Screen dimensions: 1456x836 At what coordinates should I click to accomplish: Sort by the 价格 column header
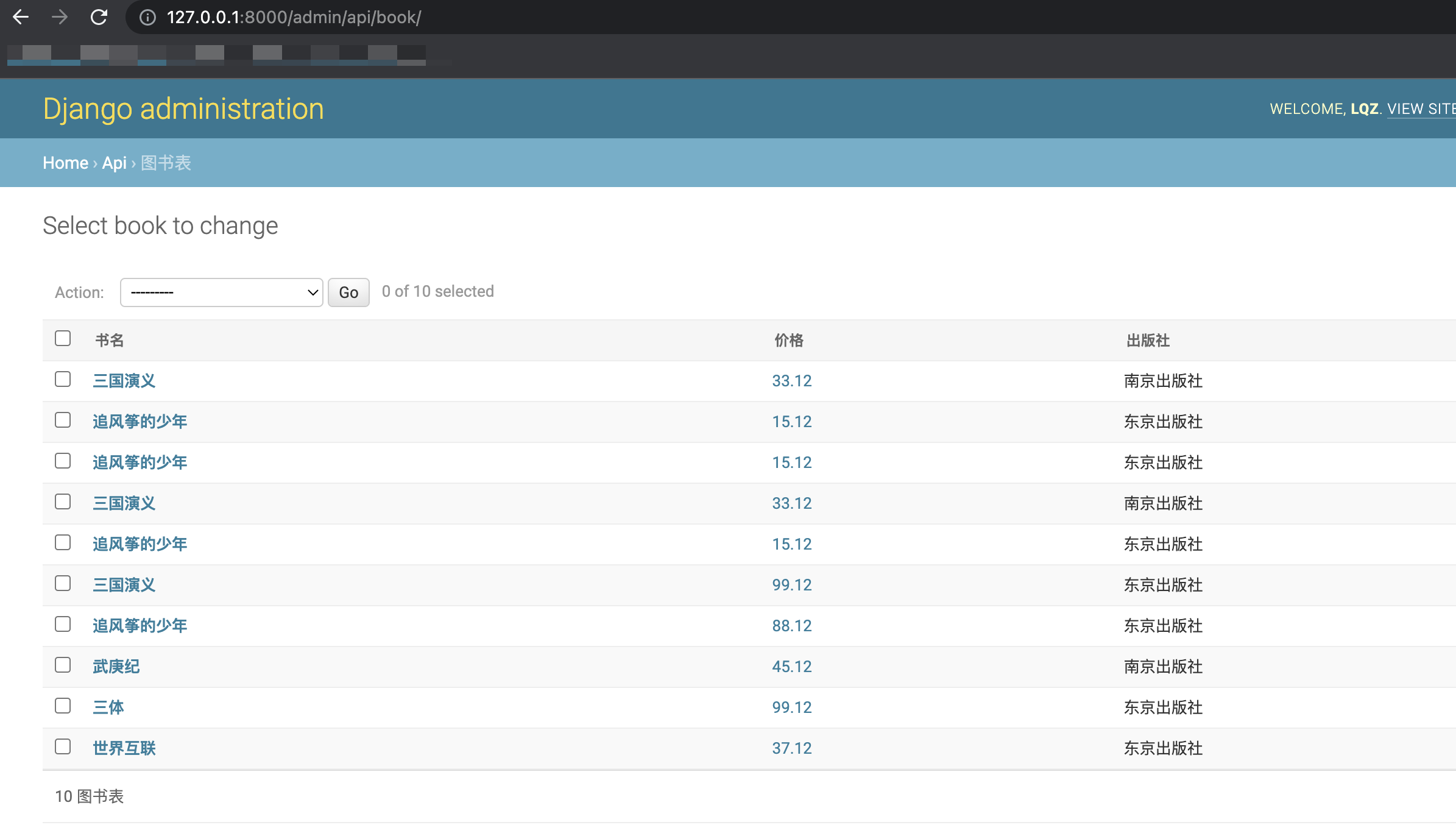coord(789,341)
